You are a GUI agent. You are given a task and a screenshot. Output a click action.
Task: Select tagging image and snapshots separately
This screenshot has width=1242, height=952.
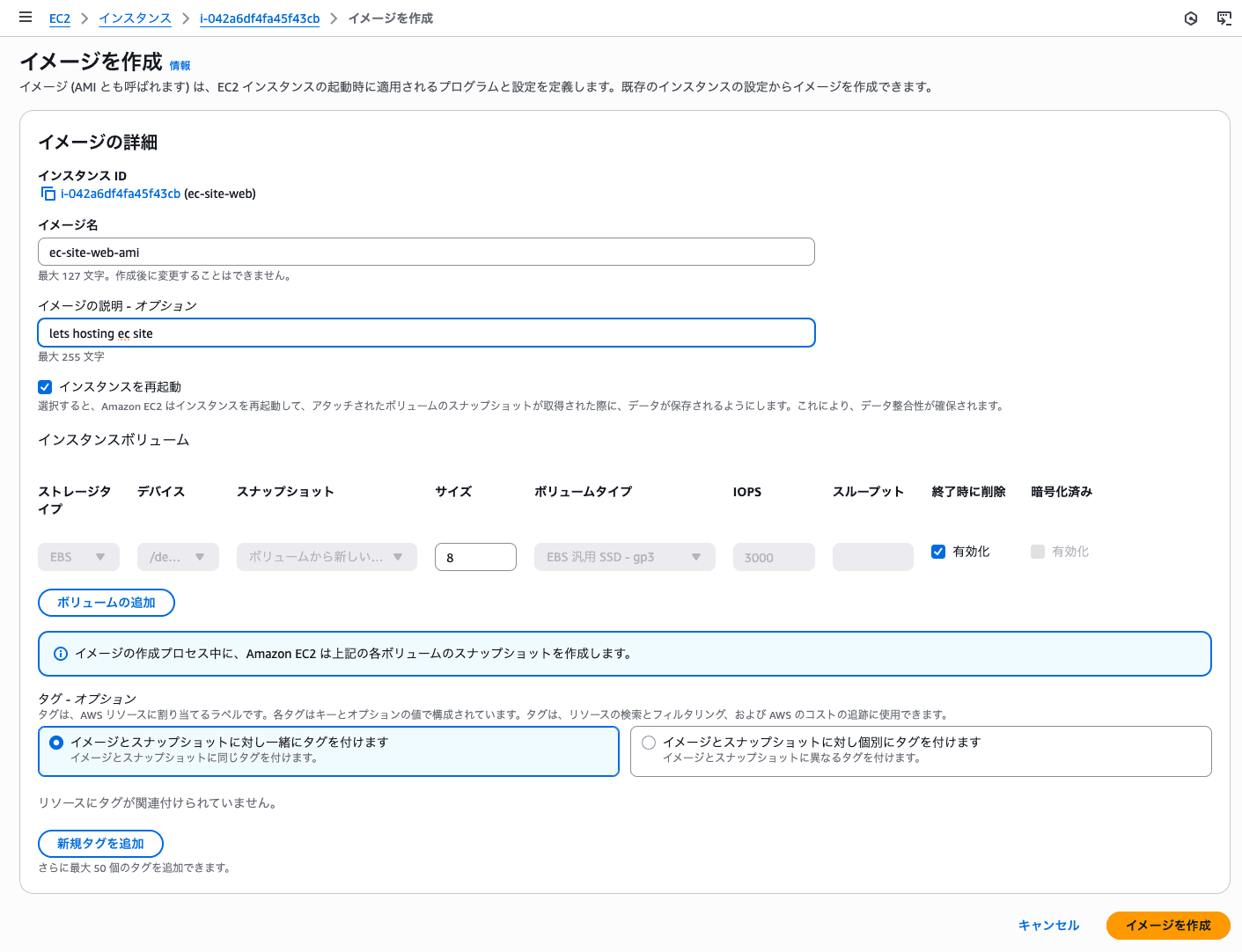pyautogui.click(x=649, y=742)
